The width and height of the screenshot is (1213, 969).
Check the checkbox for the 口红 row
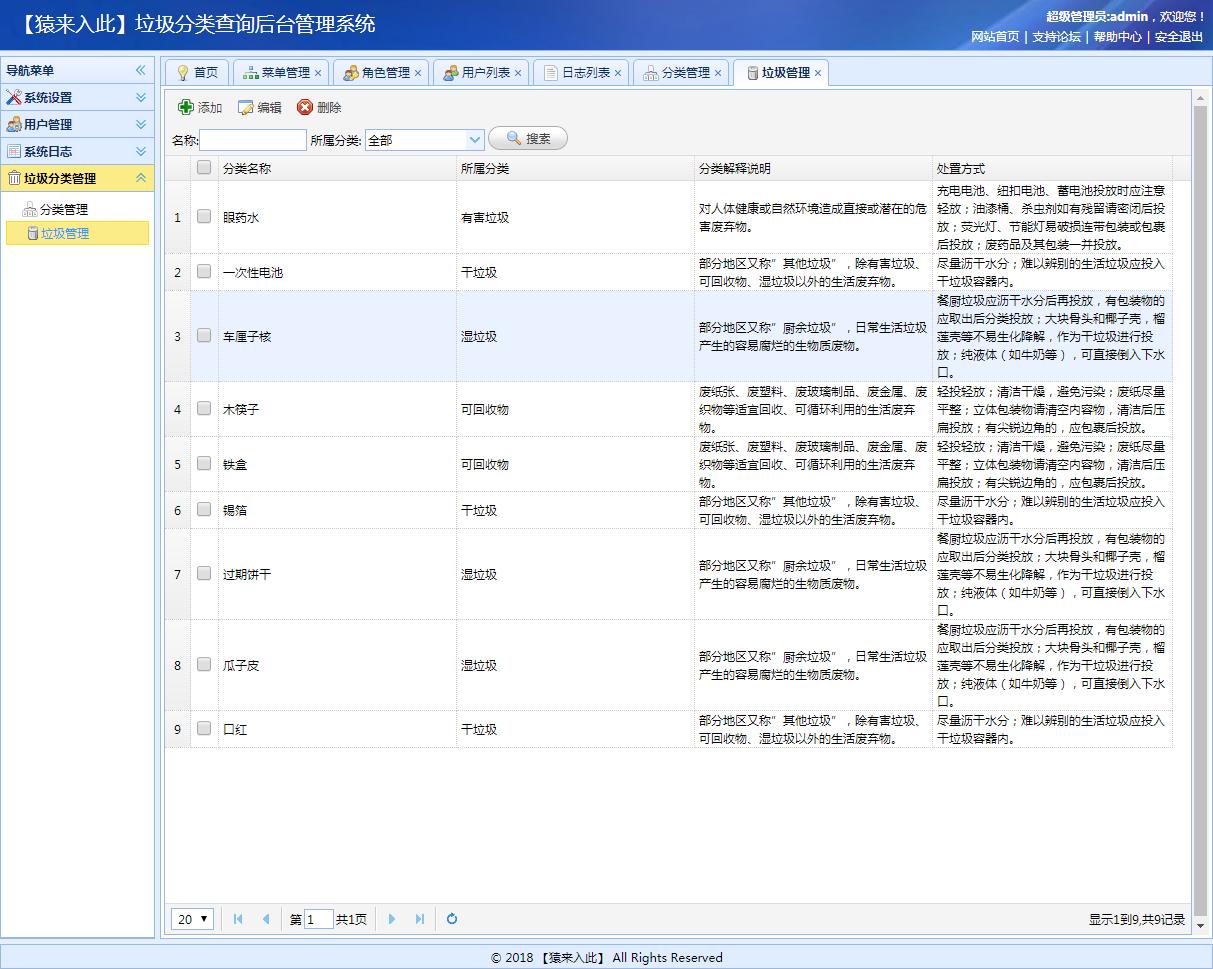[205, 729]
